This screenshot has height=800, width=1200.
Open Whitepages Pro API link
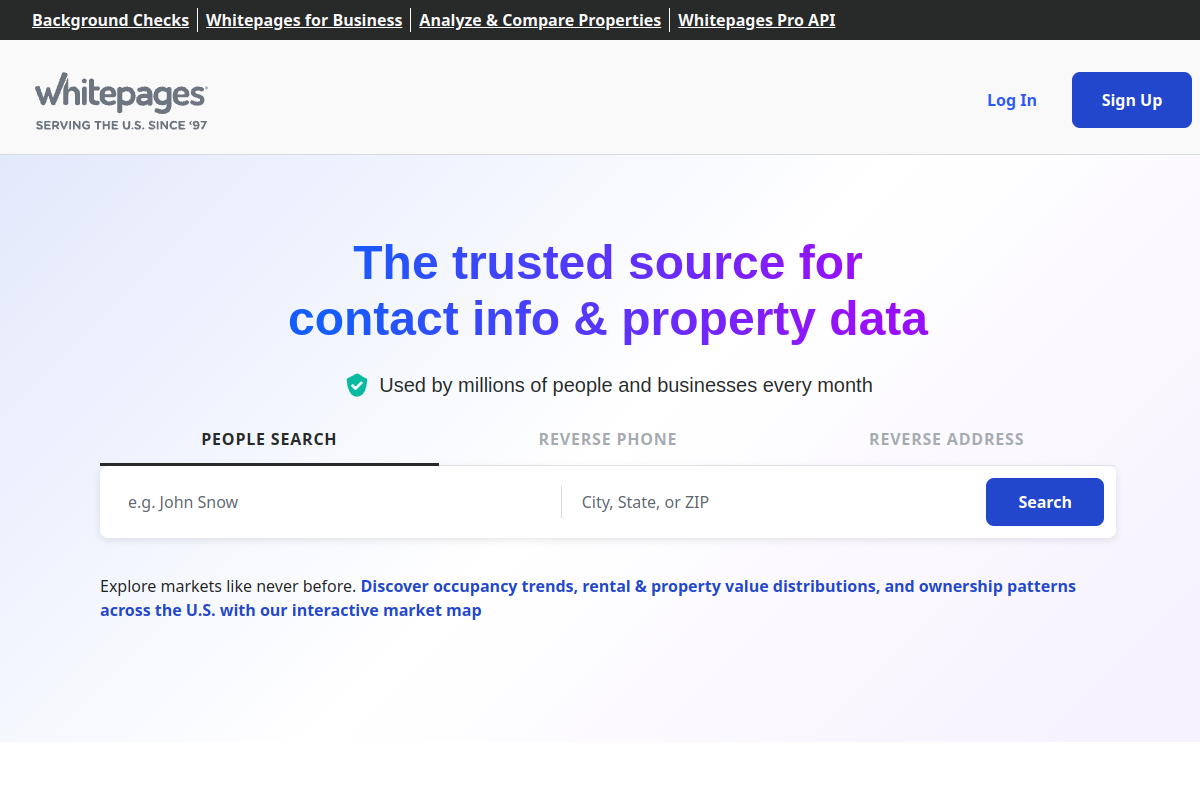pos(757,20)
